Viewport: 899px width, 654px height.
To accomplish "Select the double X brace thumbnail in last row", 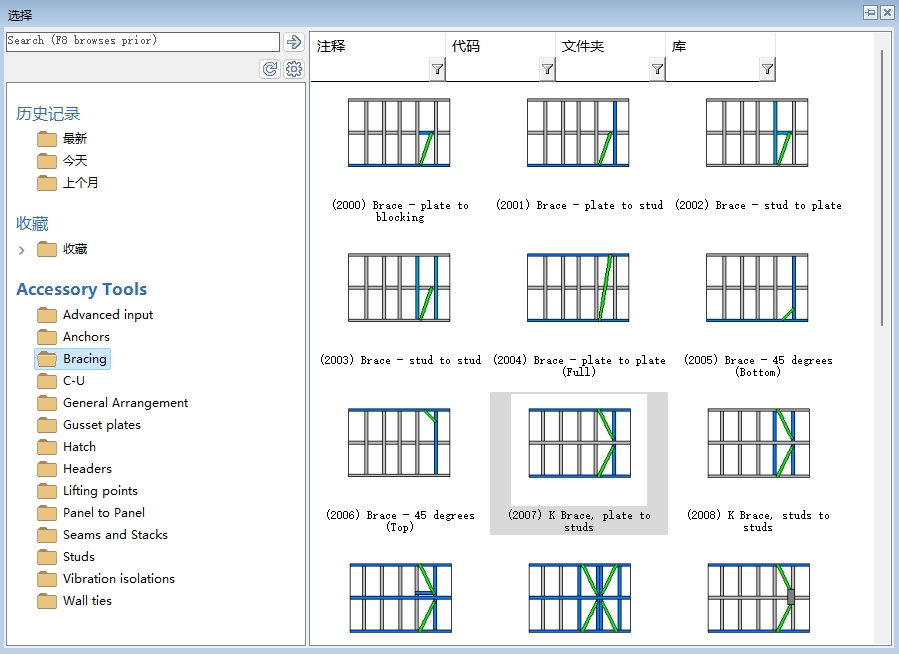I will tap(580, 598).
